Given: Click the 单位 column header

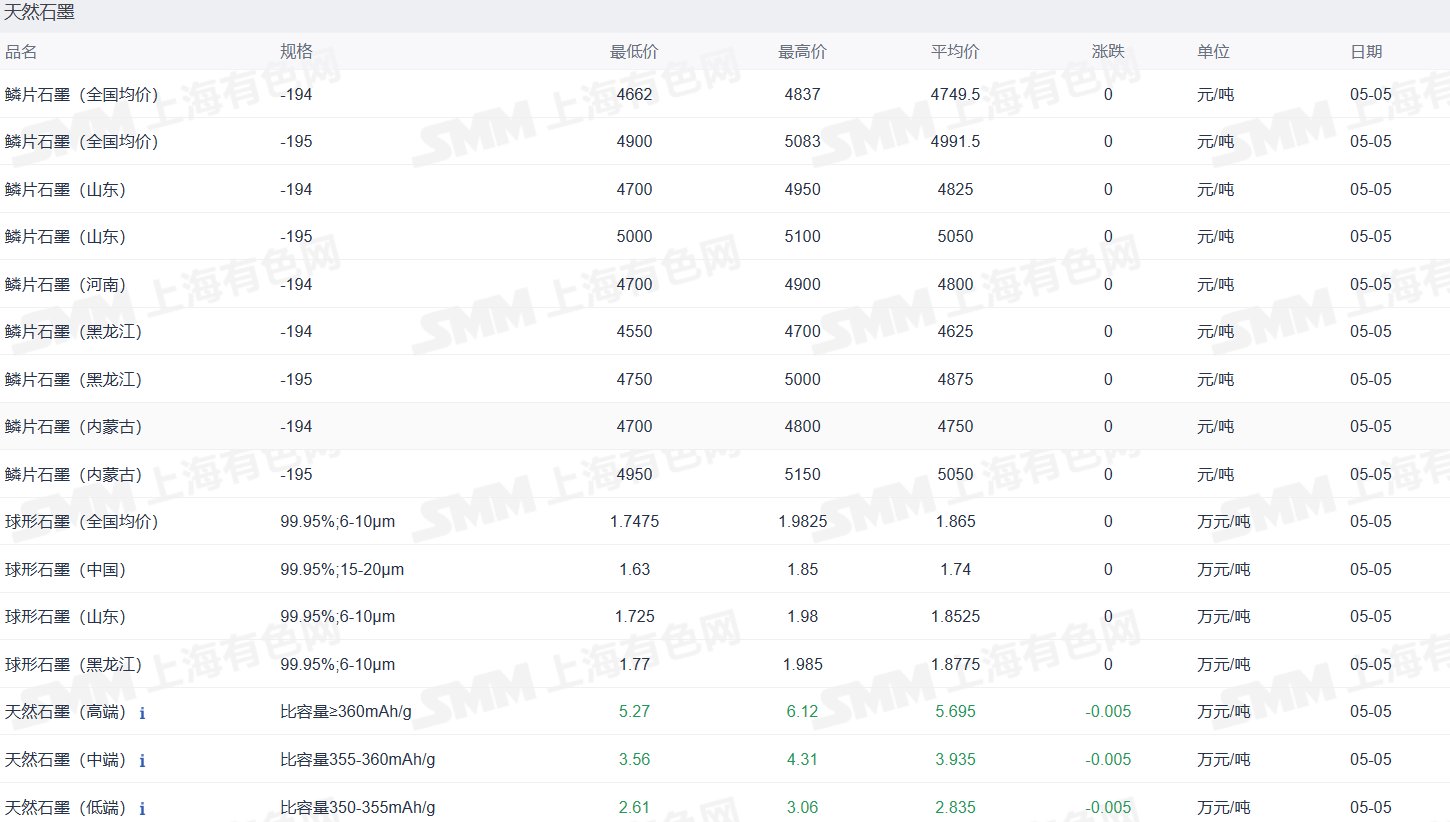Looking at the screenshot, I should click(x=1214, y=52).
